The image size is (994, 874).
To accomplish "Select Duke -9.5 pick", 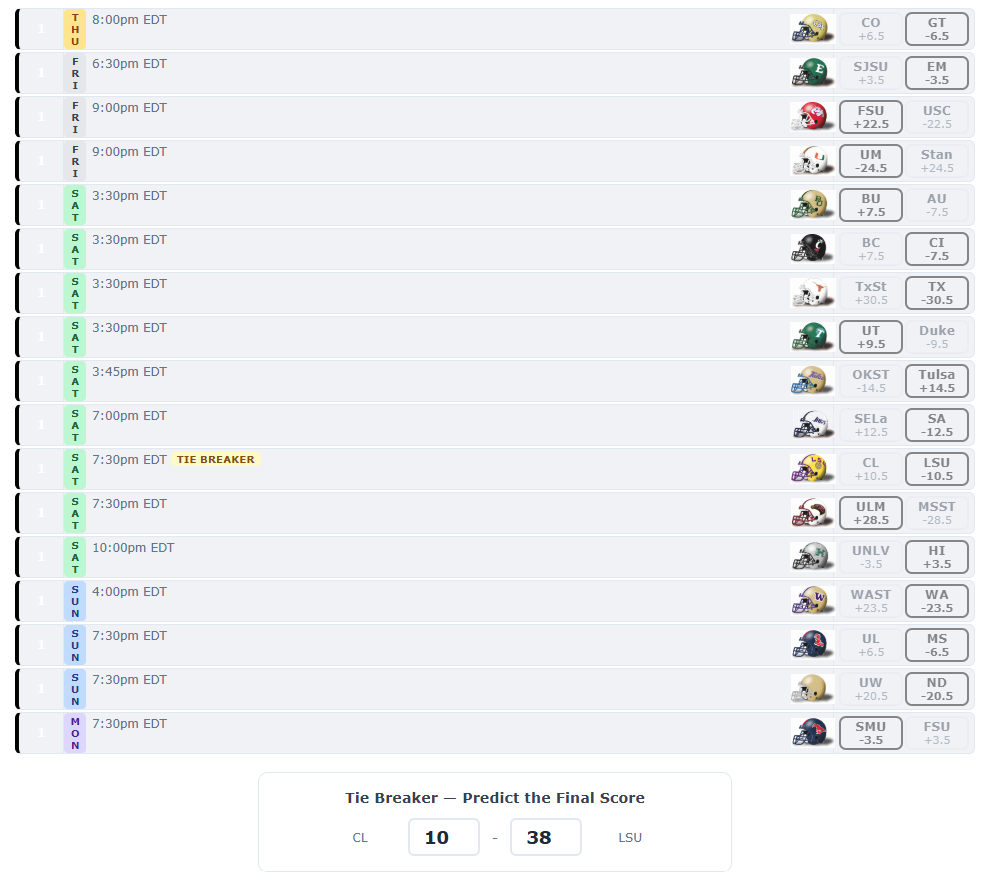I will 937,337.
